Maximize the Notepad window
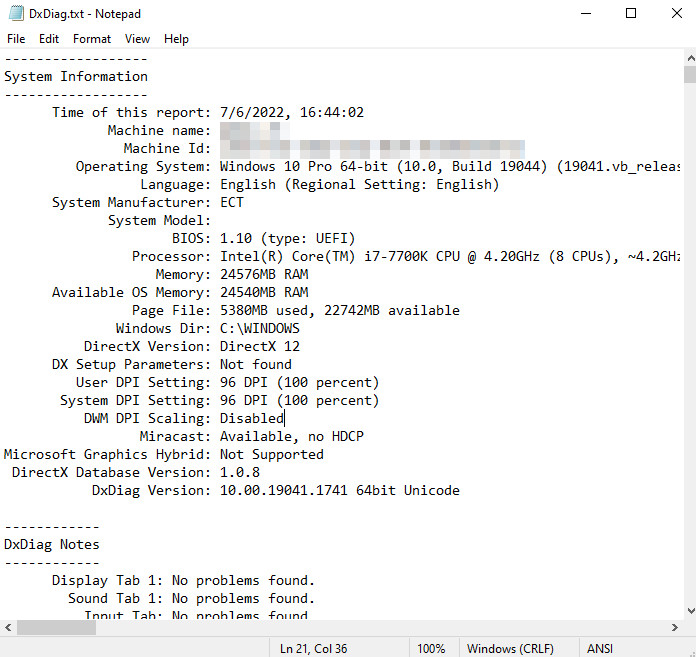The width and height of the screenshot is (696, 657). [x=631, y=13]
